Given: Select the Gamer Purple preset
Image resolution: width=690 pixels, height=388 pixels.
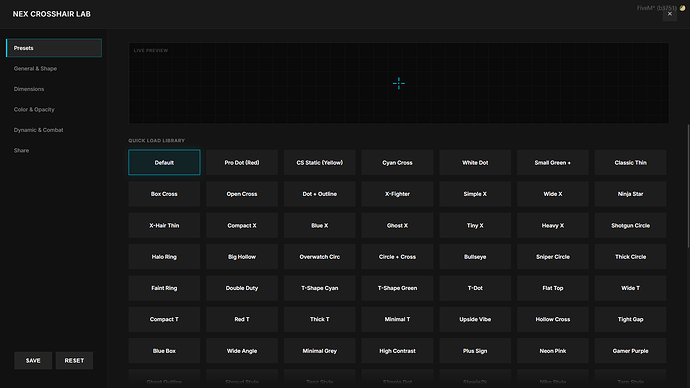Looking at the screenshot, I should pyautogui.click(x=631, y=351).
